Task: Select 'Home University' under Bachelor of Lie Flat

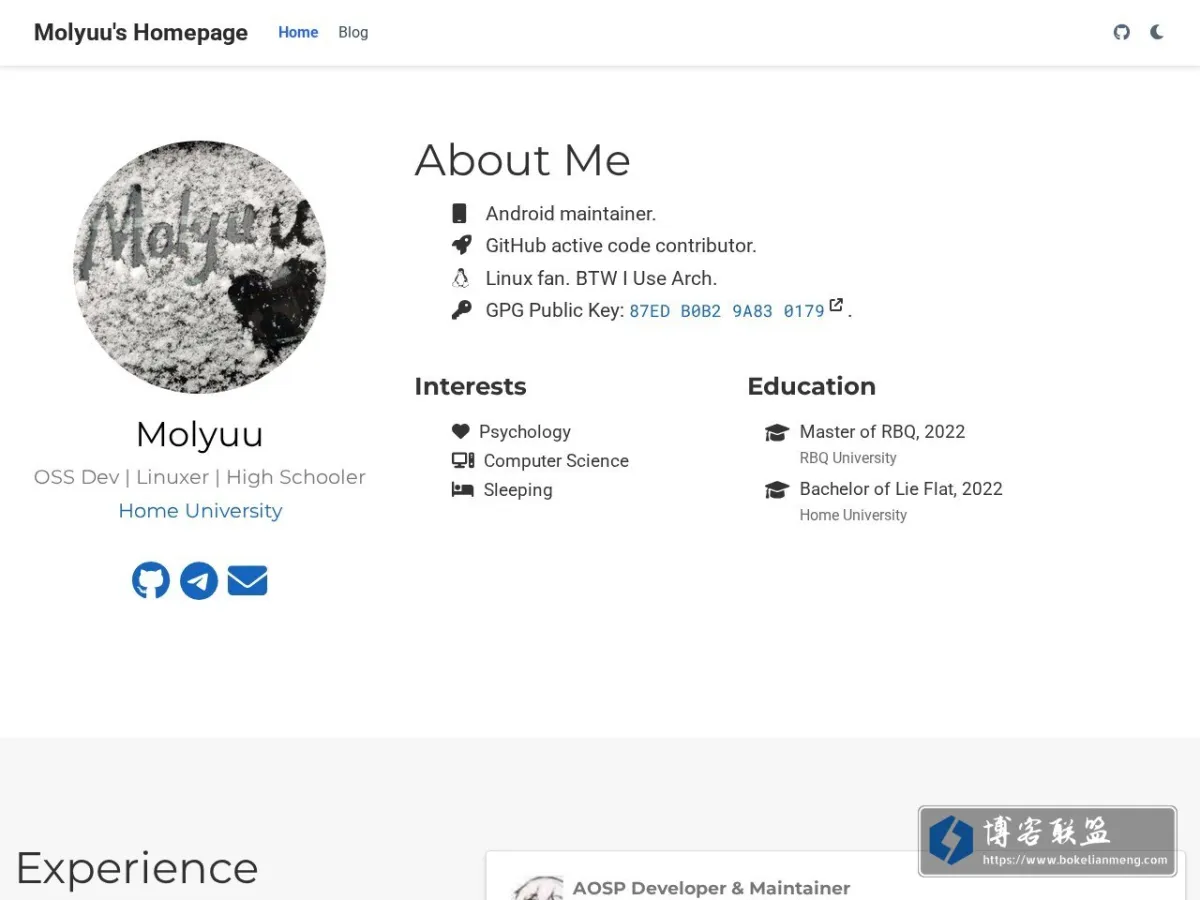Action: click(853, 515)
